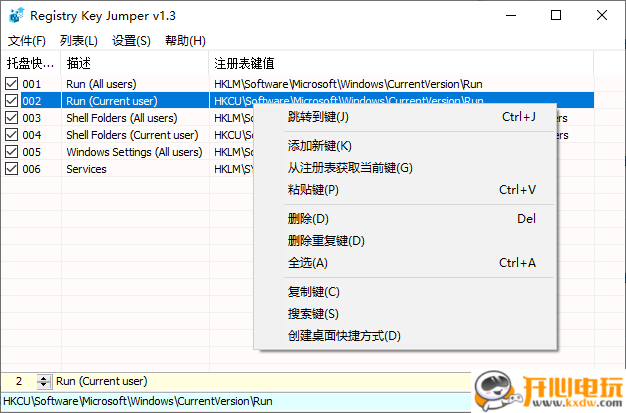The height and width of the screenshot is (413, 626).
Task: Click the bottom registry key path field
Action: click(236, 401)
